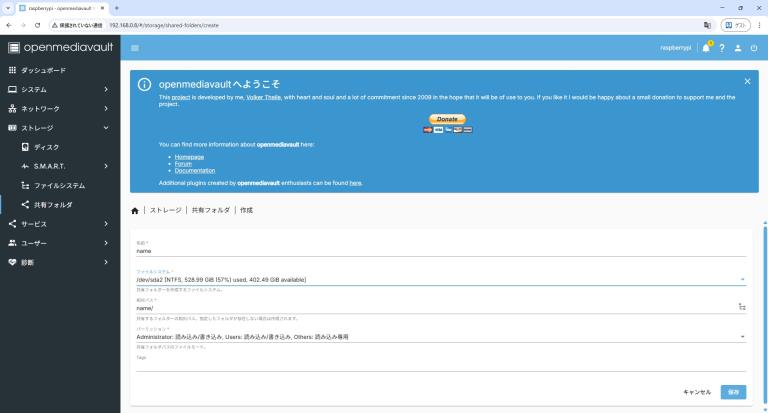Expand the Network menu chevron

click(106, 108)
